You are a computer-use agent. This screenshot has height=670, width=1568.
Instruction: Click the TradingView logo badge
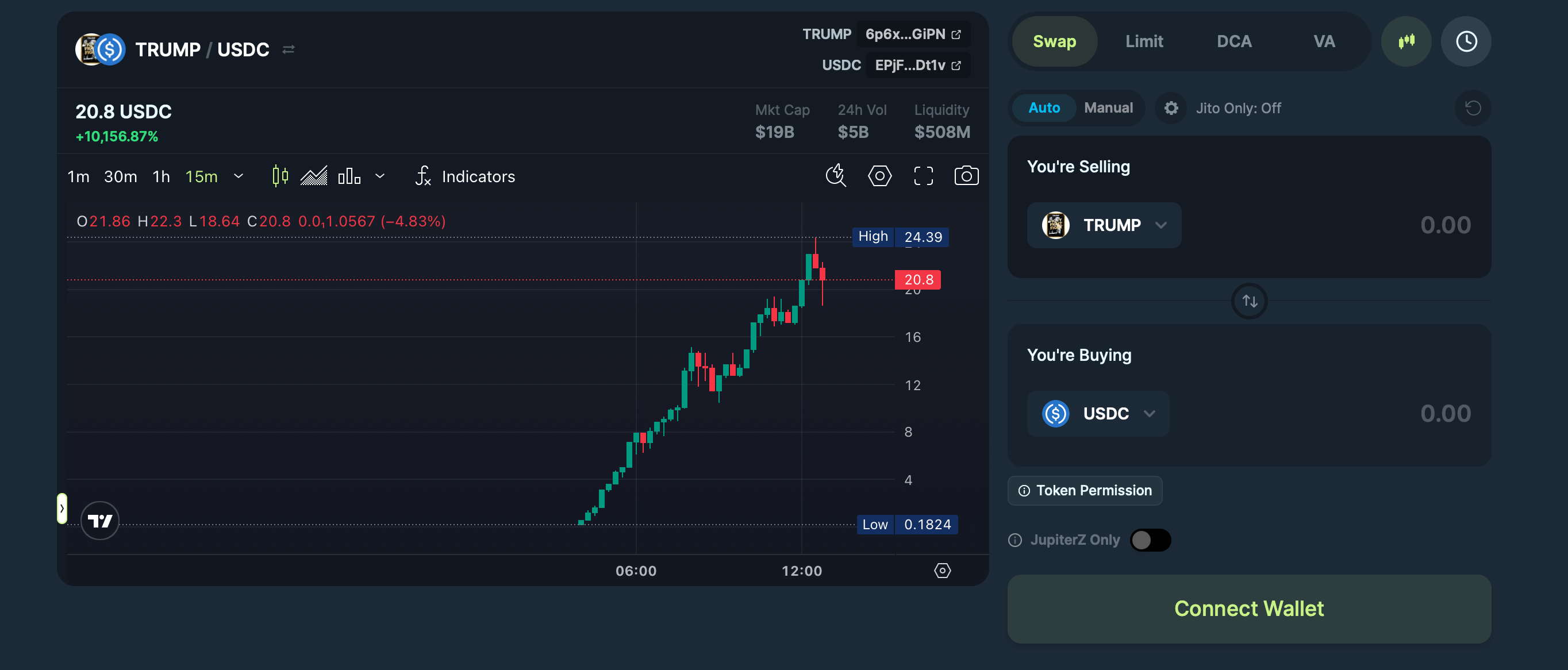[x=100, y=520]
